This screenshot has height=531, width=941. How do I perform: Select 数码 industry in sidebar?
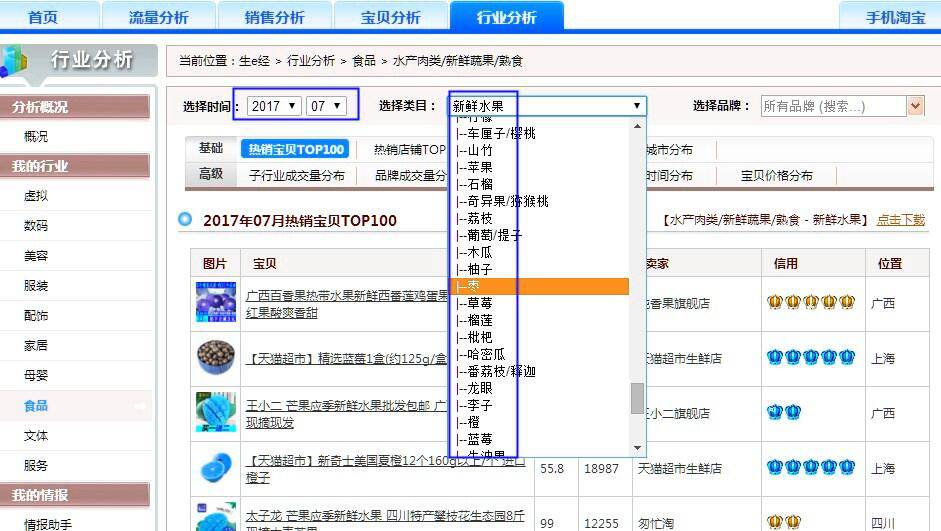click(35, 226)
